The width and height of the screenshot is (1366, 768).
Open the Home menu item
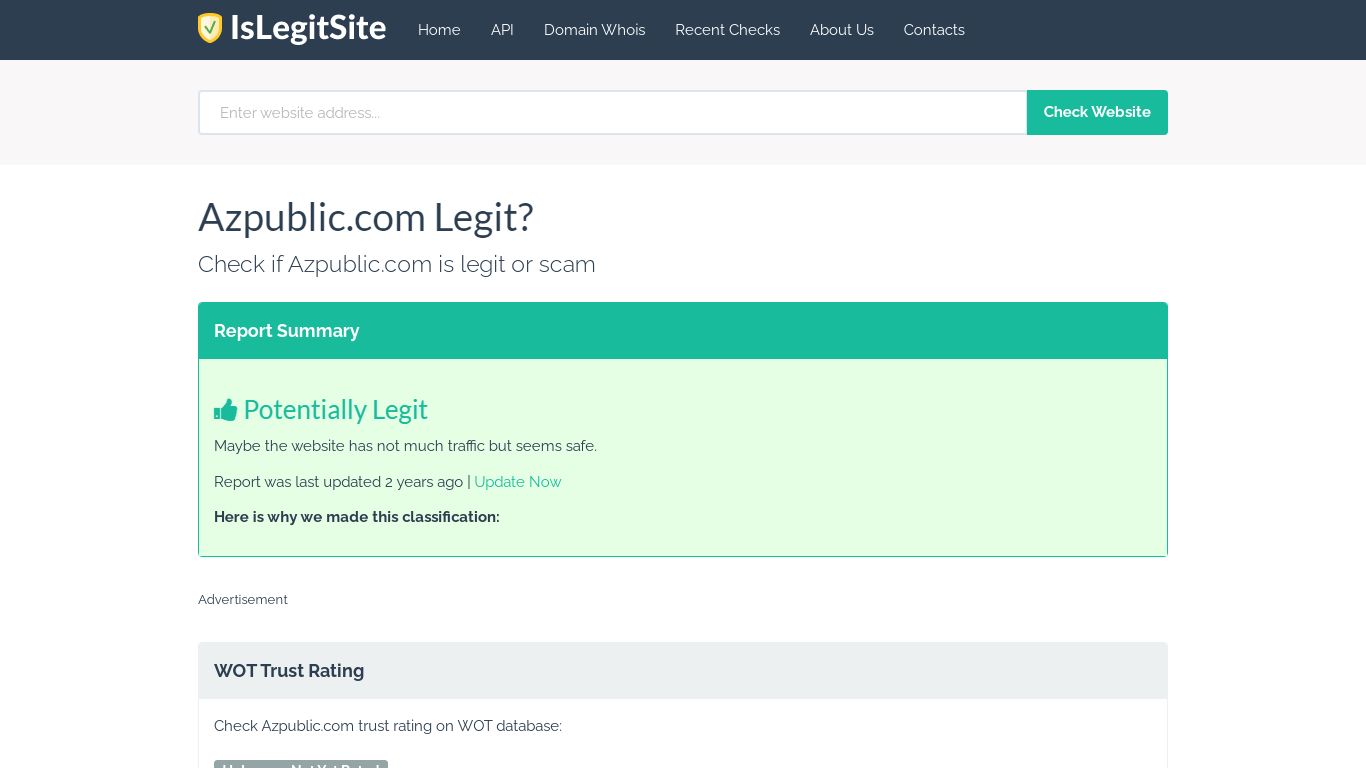[x=439, y=30]
